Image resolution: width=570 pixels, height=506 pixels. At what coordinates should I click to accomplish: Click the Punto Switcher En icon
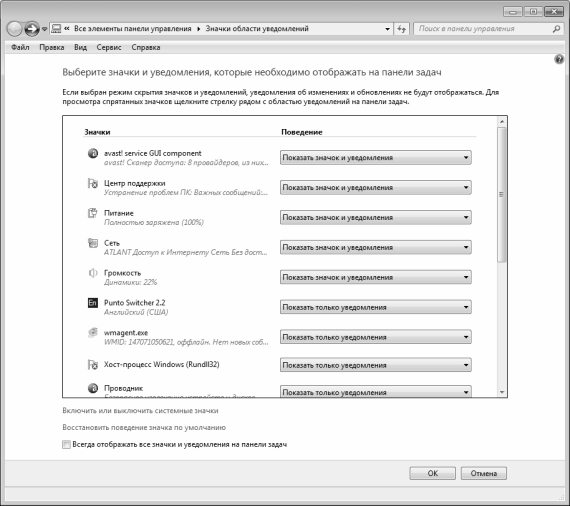click(x=93, y=302)
